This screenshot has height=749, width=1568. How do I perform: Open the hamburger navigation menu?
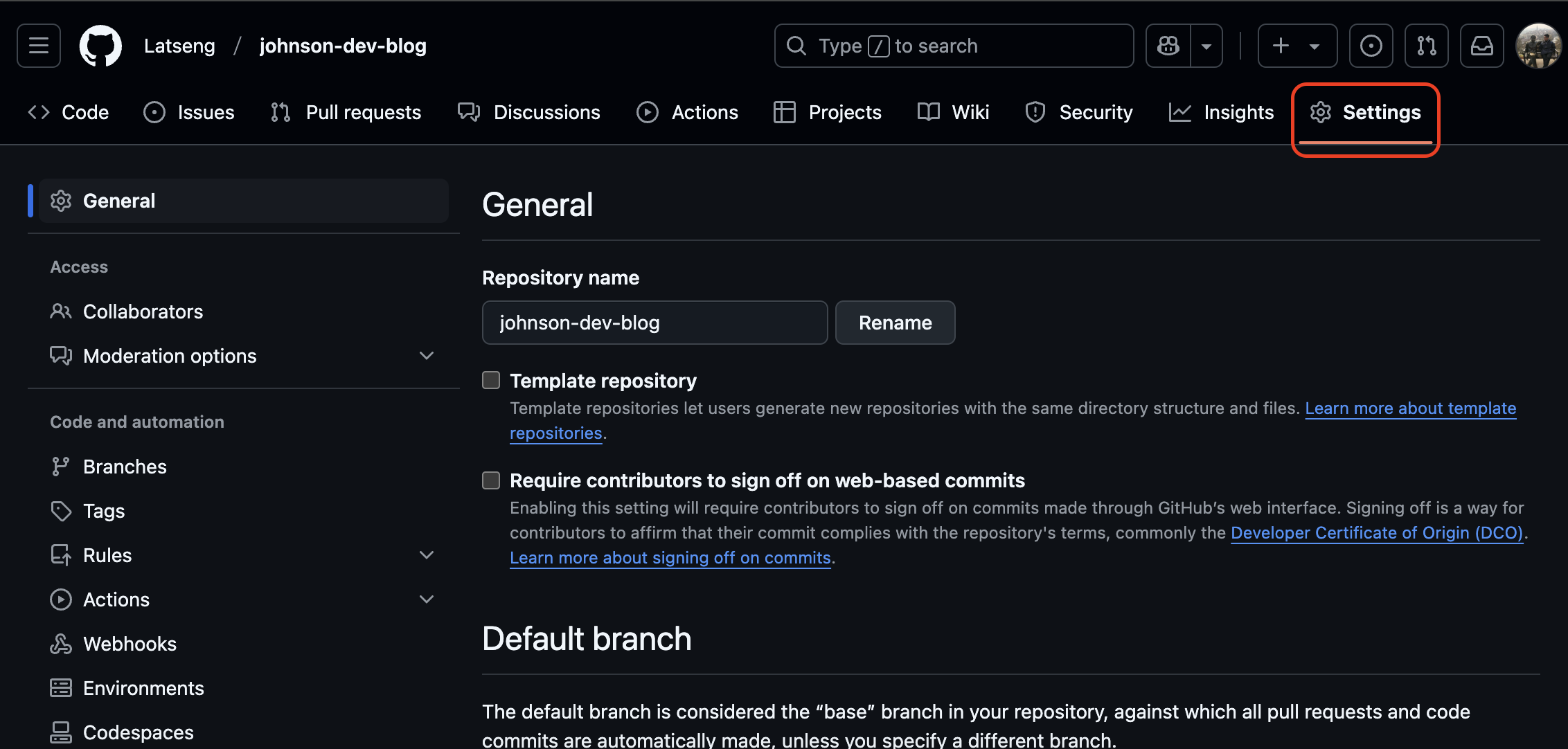[x=39, y=46]
